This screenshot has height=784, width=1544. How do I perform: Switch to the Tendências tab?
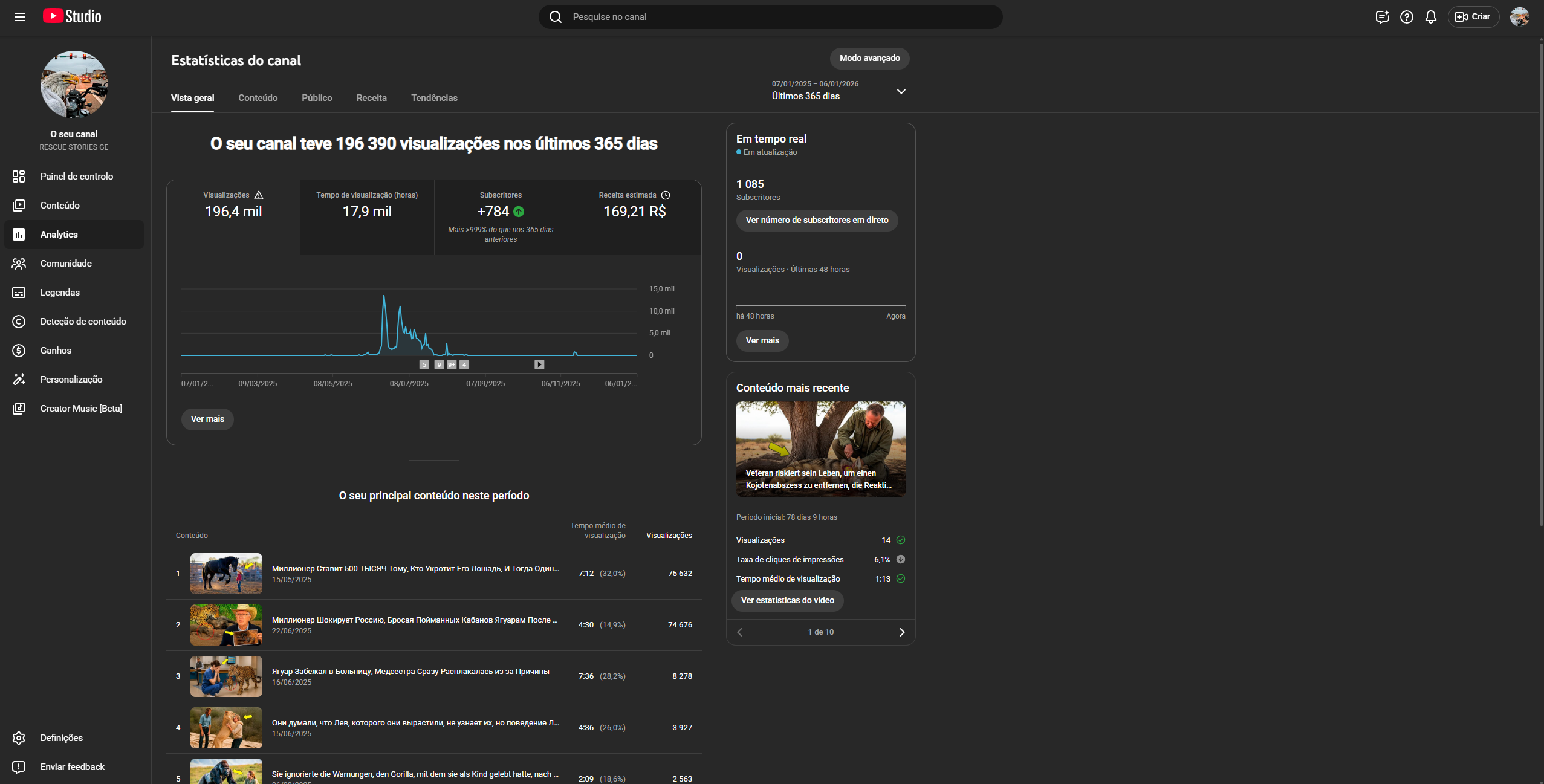(x=434, y=98)
